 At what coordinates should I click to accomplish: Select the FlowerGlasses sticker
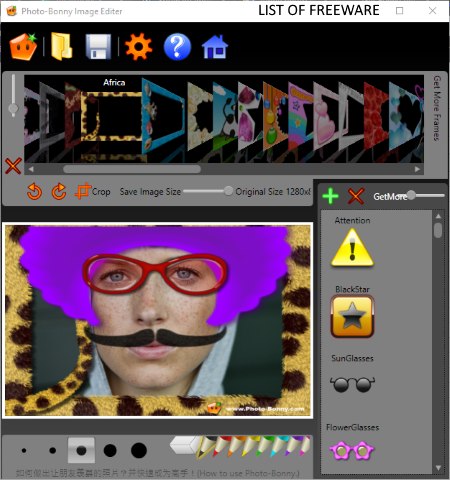click(x=352, y=450)
